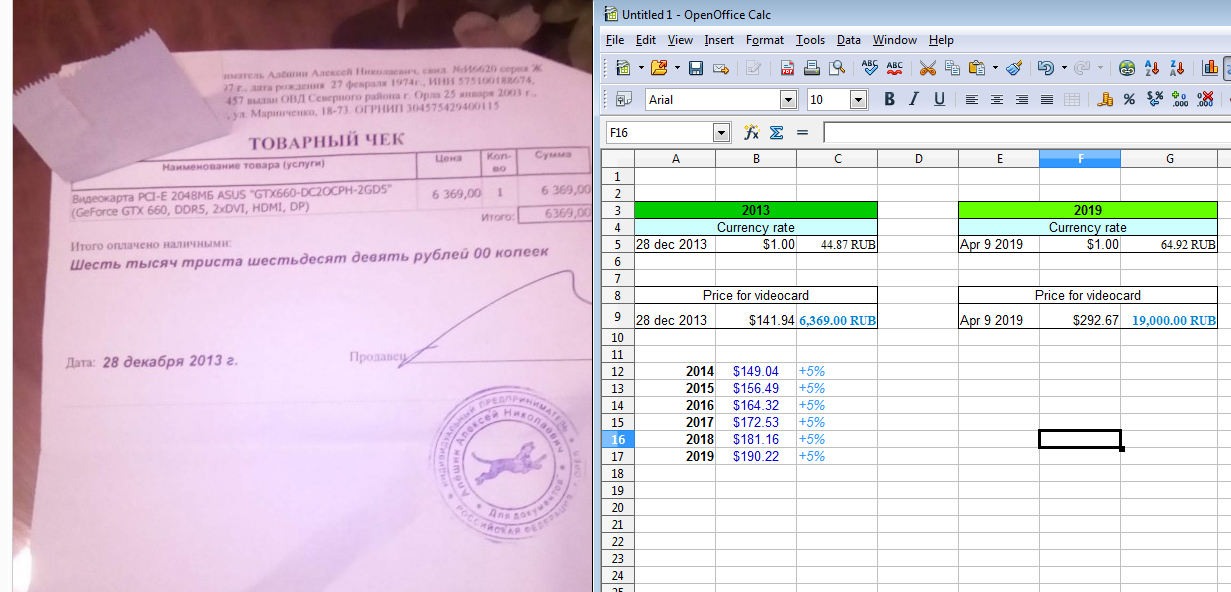
Task: Open the Tools menu
Action: (810, 40)
